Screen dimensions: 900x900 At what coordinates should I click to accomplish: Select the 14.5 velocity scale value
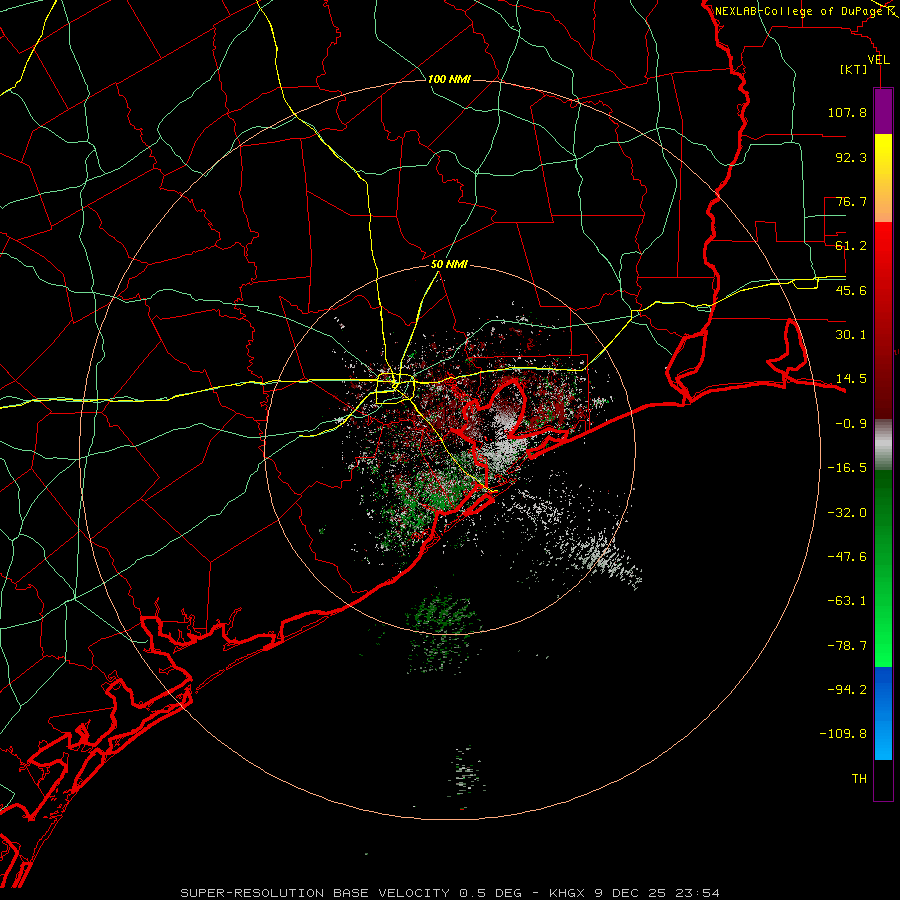point(851,379)
